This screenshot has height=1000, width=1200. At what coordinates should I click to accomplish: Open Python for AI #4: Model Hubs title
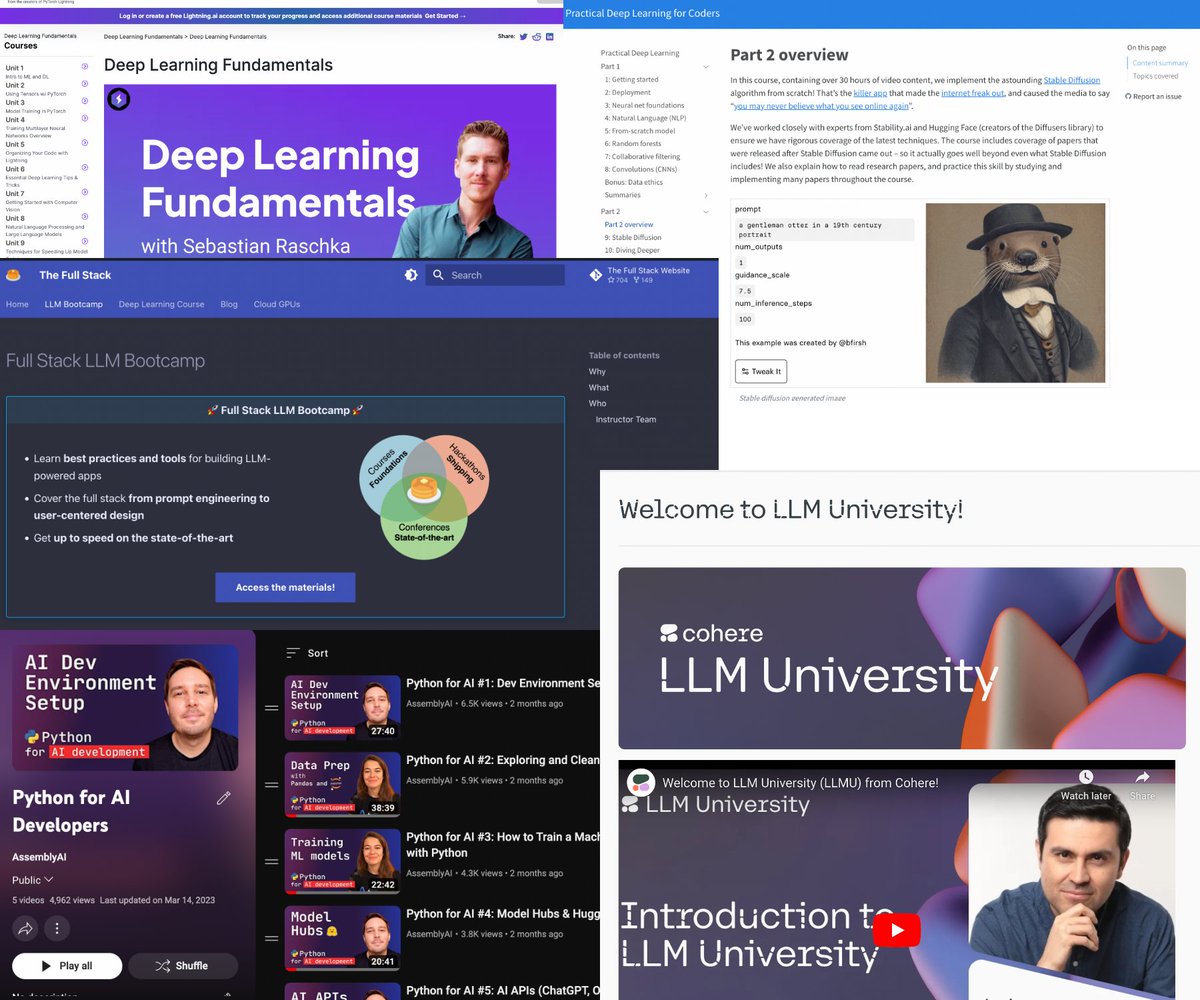[503, 914]
